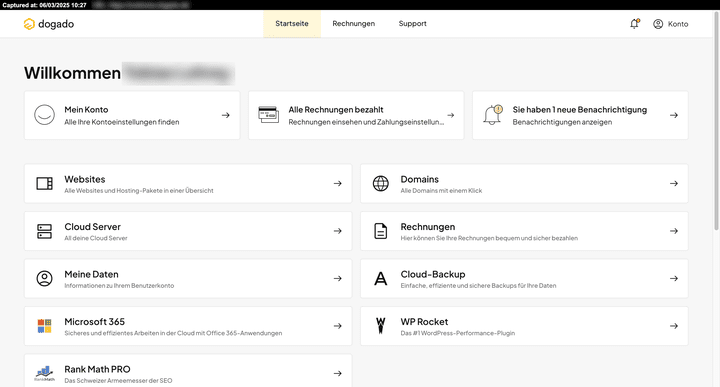Open the Cloud-Backup title
720x387 pixels.
[433, 274]
